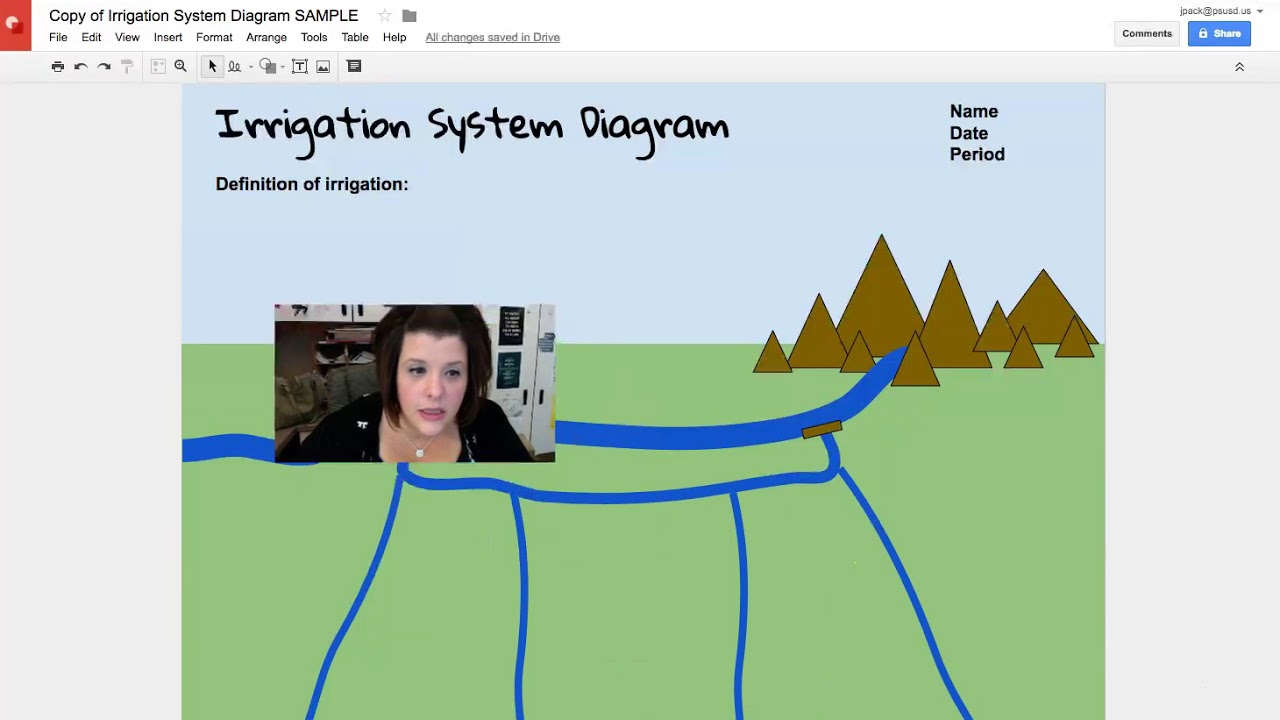The image size is (1280, 720).
Task: Click the 'Name' label text
Action: tap(974, 111)
